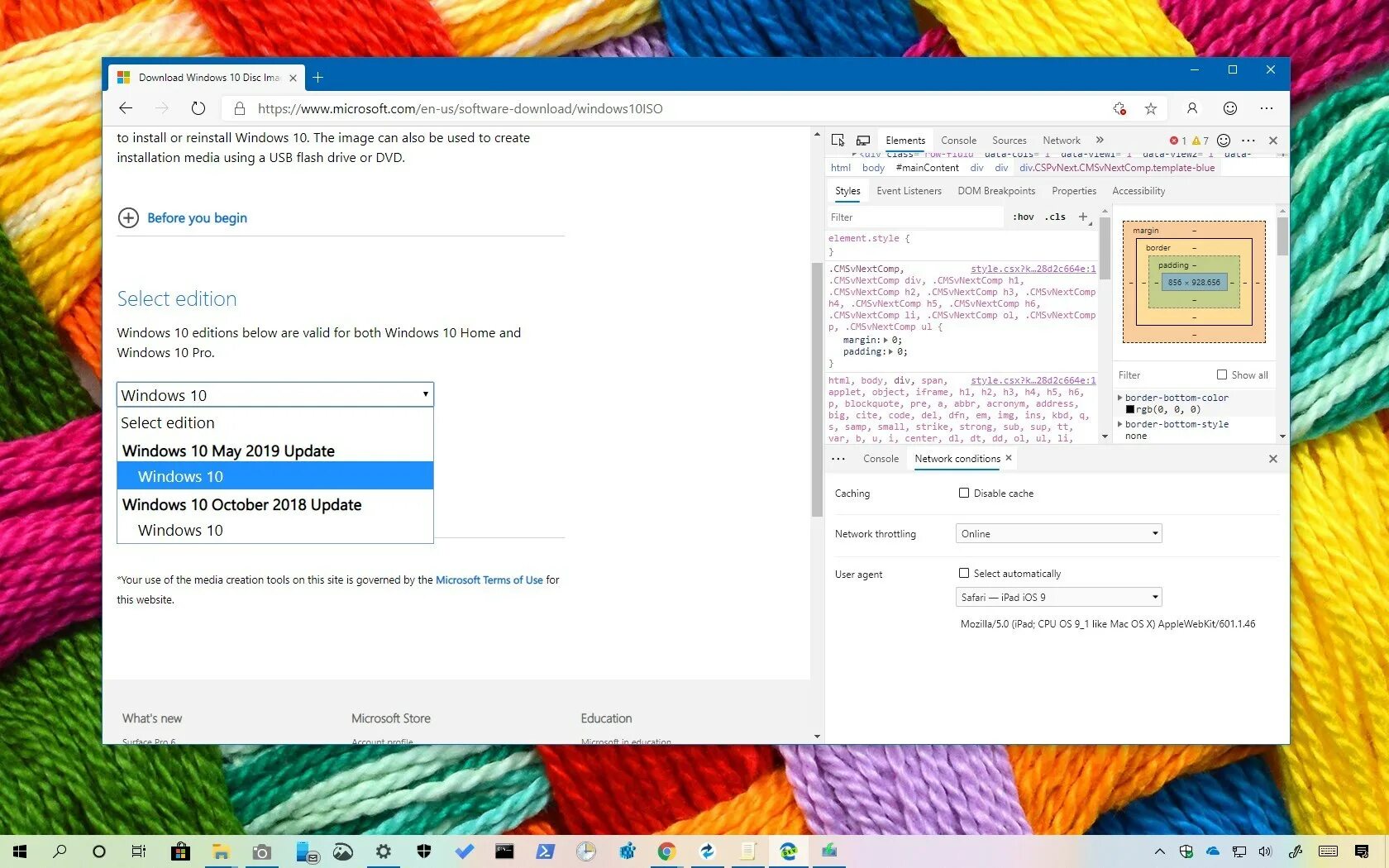This screenshot has height=868, width=1389.
Task: Click the Styles filter input field
Action: point(916,217)
